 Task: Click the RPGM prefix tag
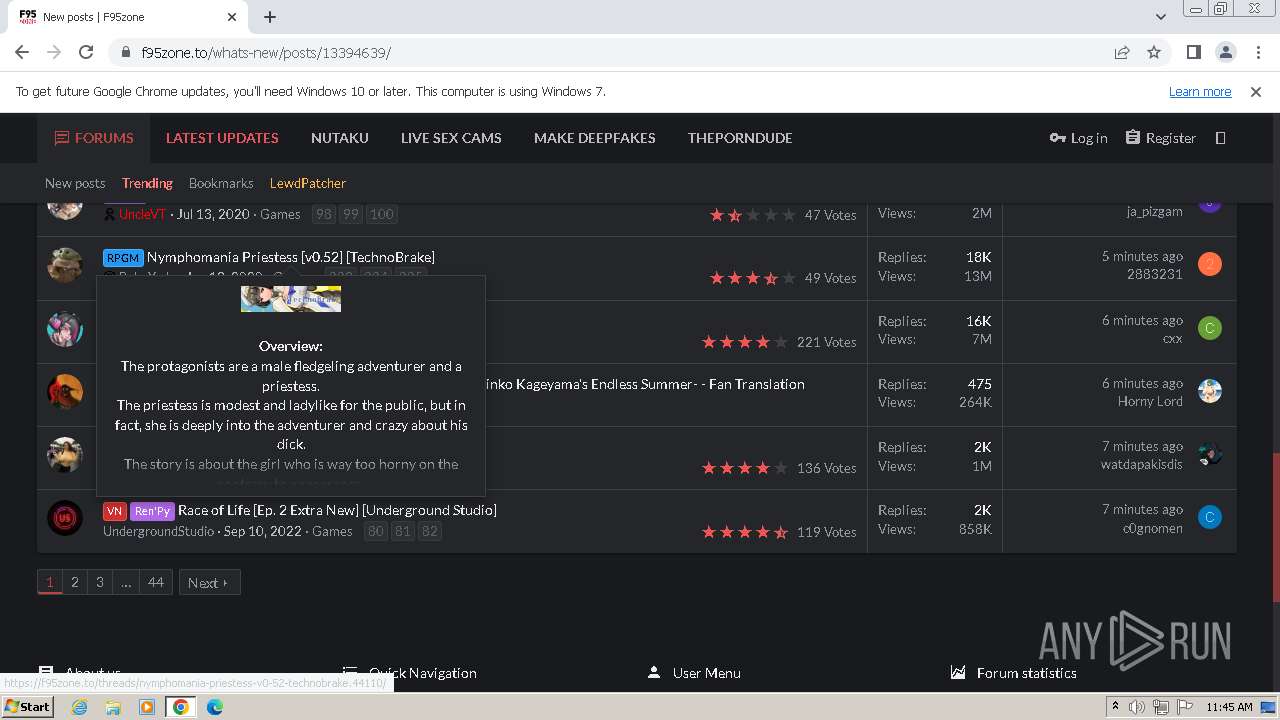[123, 258]
